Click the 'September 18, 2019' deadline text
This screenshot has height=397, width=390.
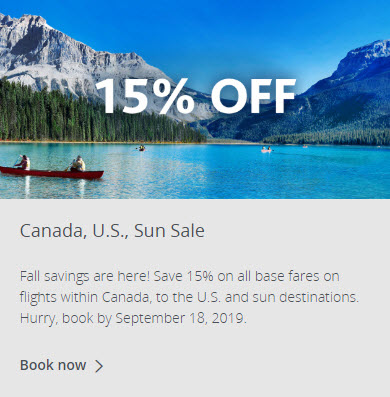click(181, 319)
